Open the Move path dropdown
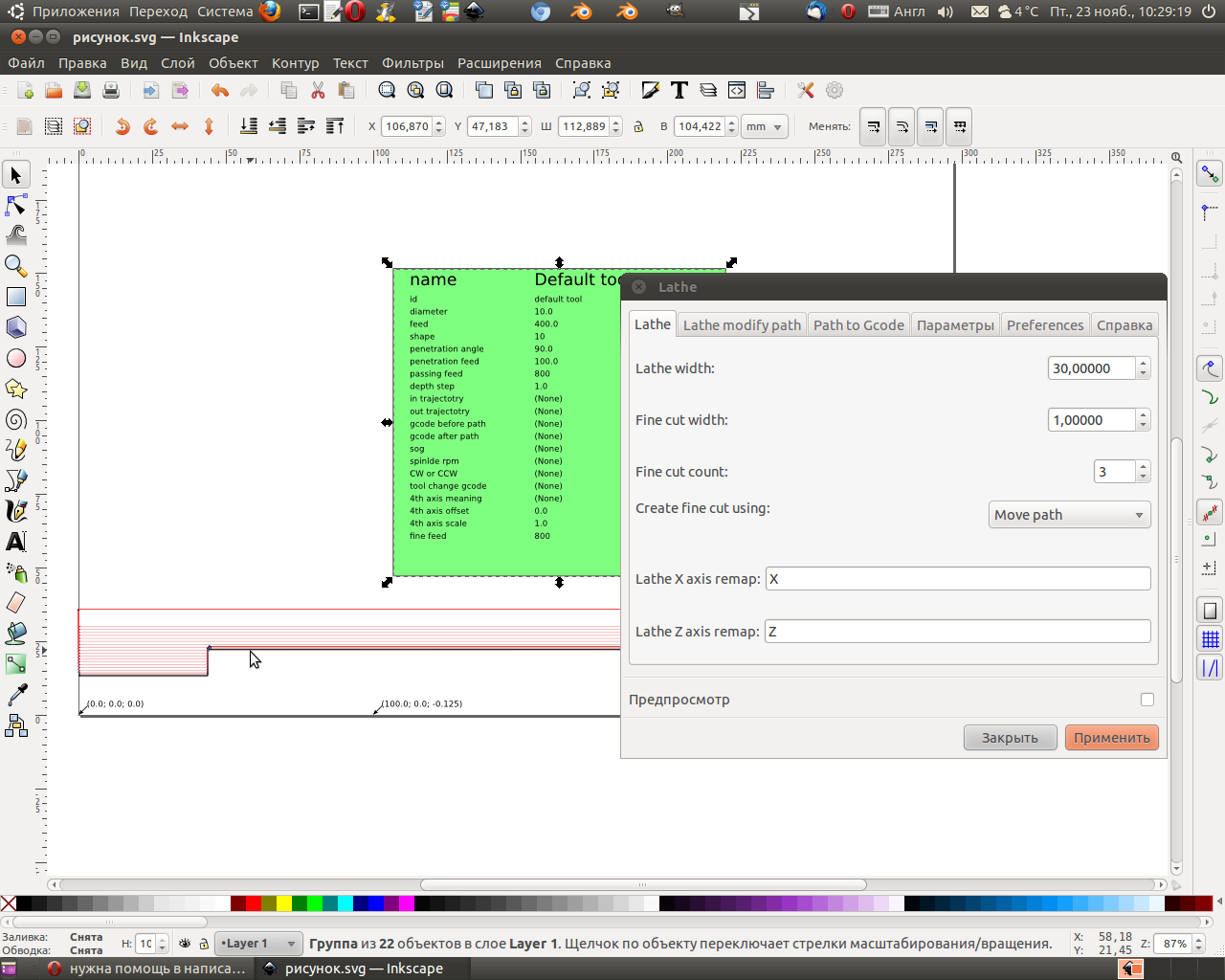 1069,515
